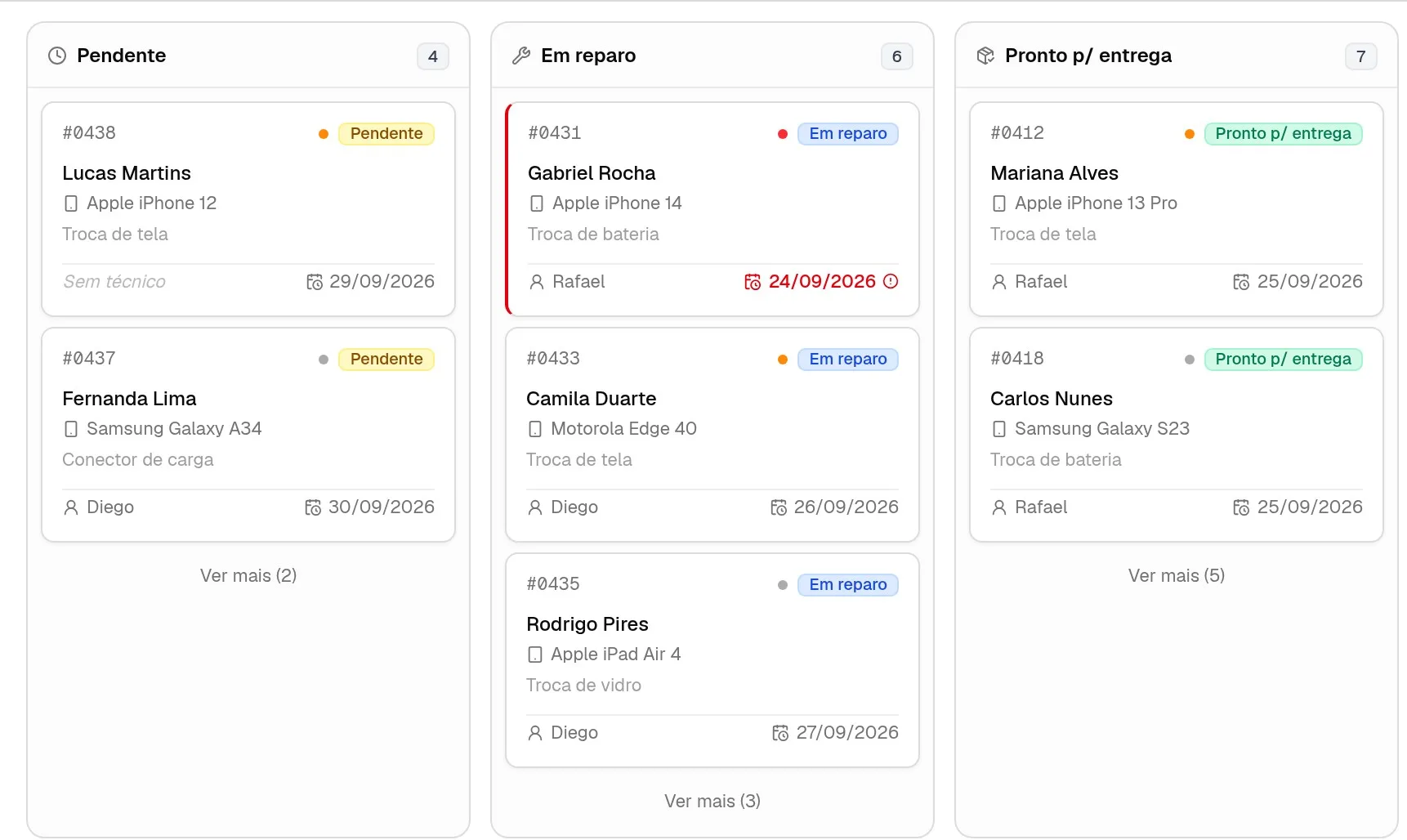Screen dimensions: 1407x840
Task: Click the person icon beside Diego on order #0435
Action: 535,733
